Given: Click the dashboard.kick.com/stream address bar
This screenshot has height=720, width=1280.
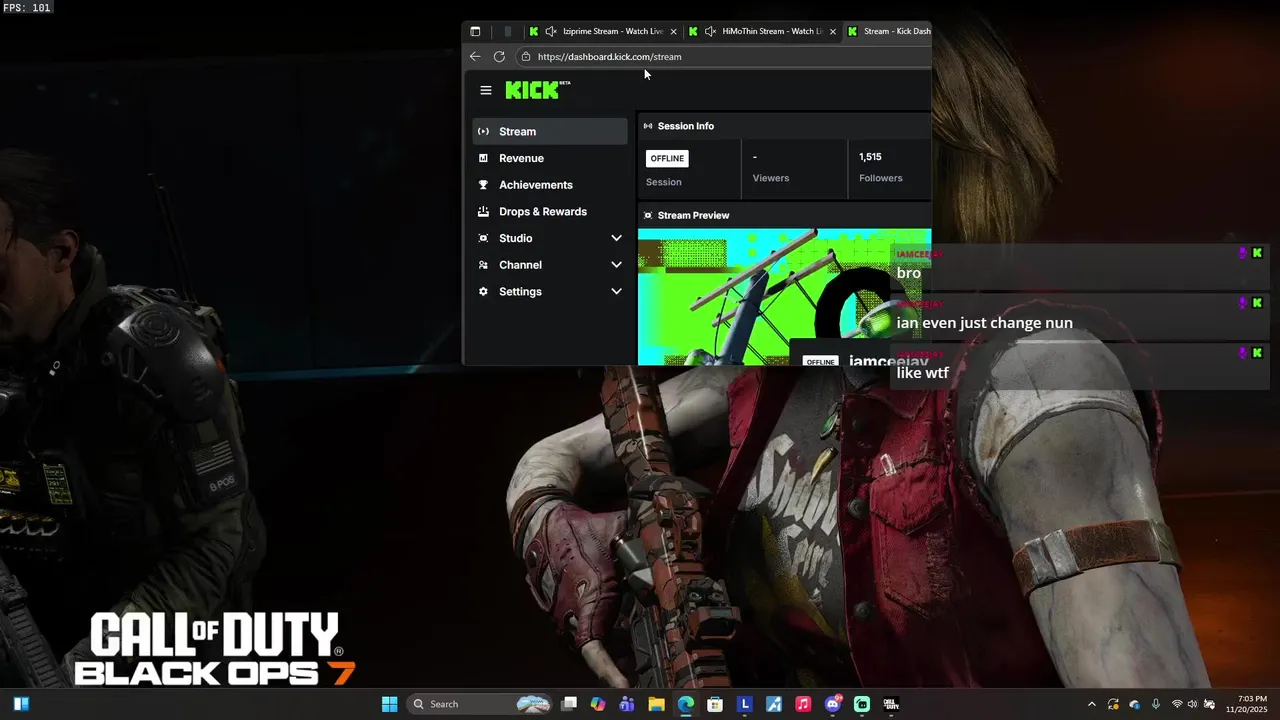Looking at the screenshot, I should coord(725,57).
